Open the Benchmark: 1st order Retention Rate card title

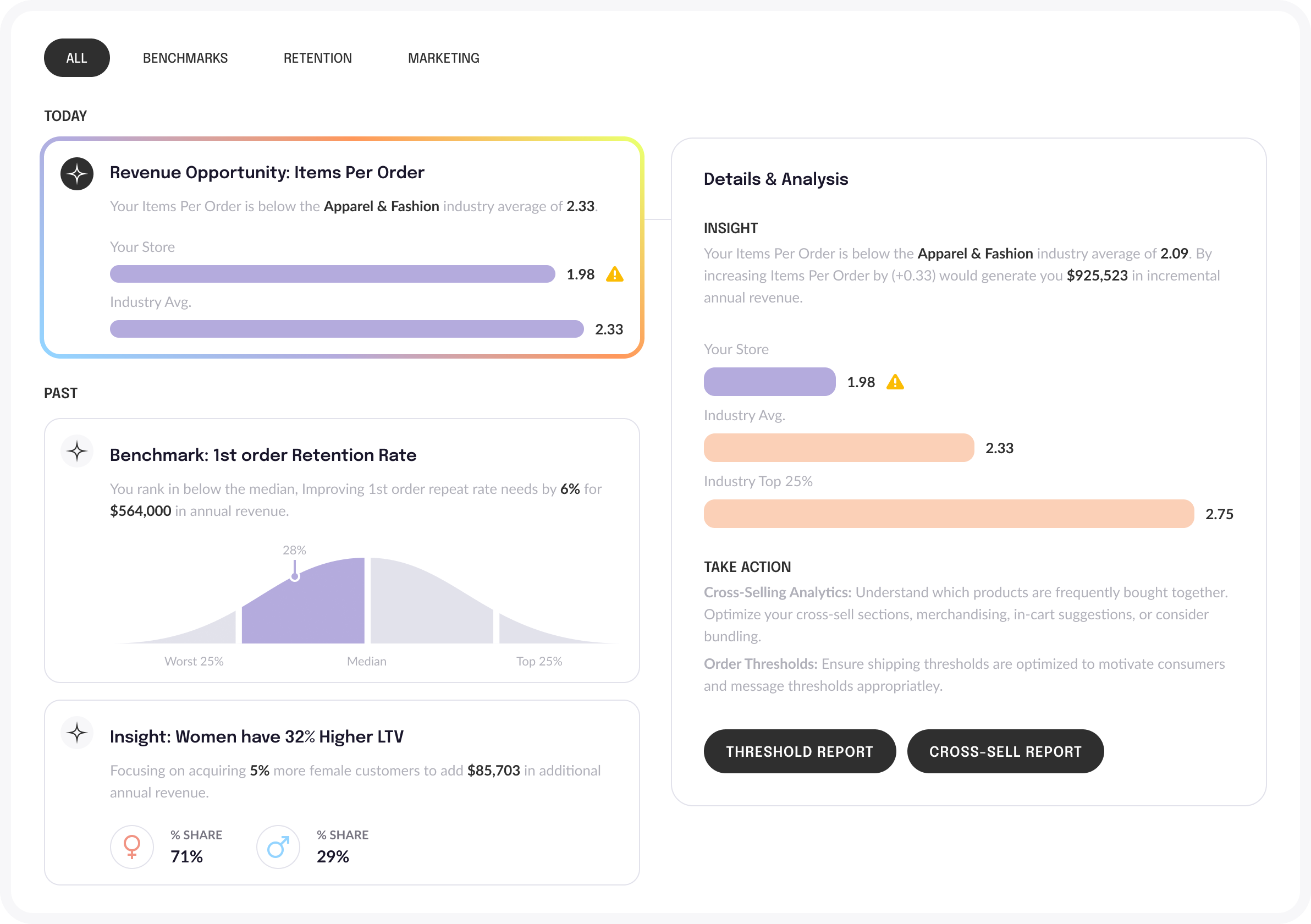(x=263, y=455)
